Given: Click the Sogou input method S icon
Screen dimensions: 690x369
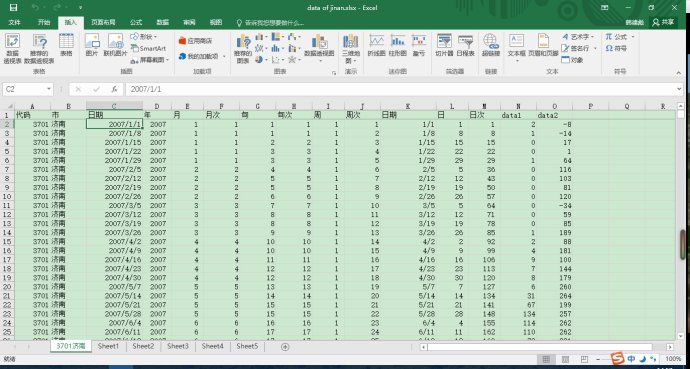Looking at the screenshot, I should [x=618, y=358].
